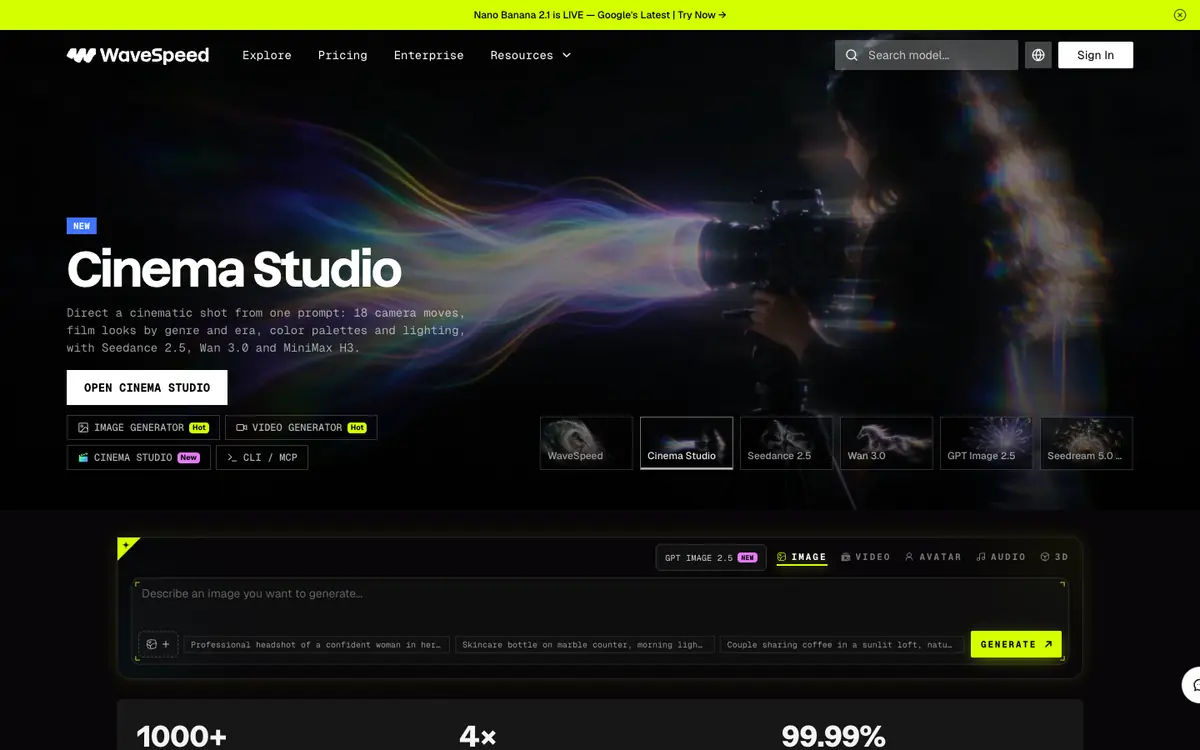Image resolution: width=1200 pixels, height=750 pixels.
Task: Use the 'Professional headshot' prompt suggestion
Action: 316,645
